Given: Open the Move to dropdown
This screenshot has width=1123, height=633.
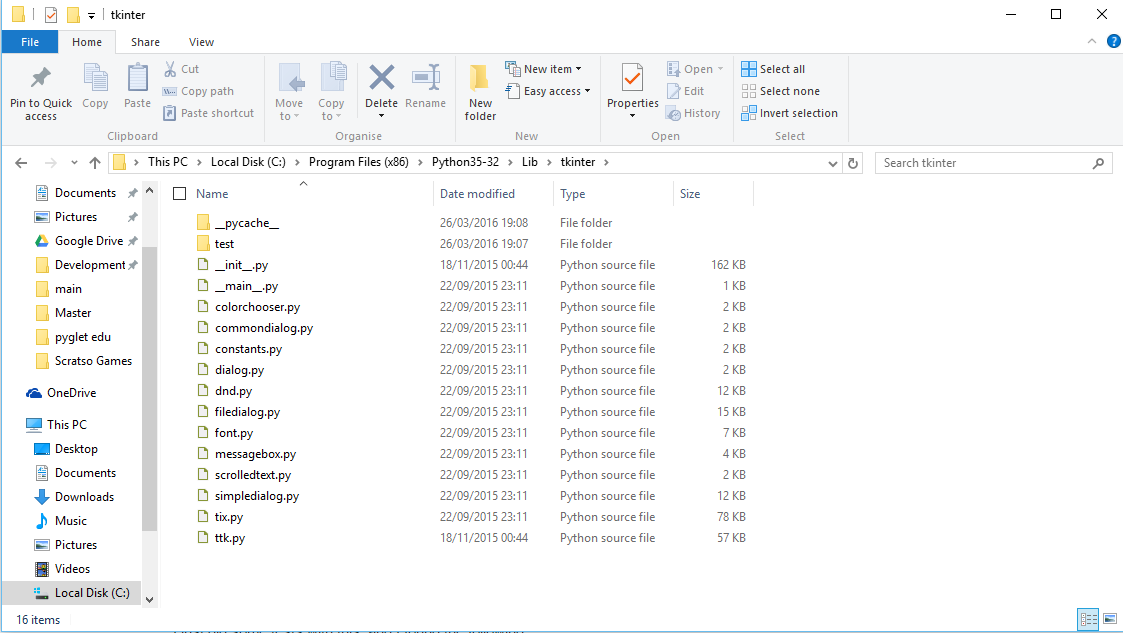Looking at the screenshot, I should 289,92.
